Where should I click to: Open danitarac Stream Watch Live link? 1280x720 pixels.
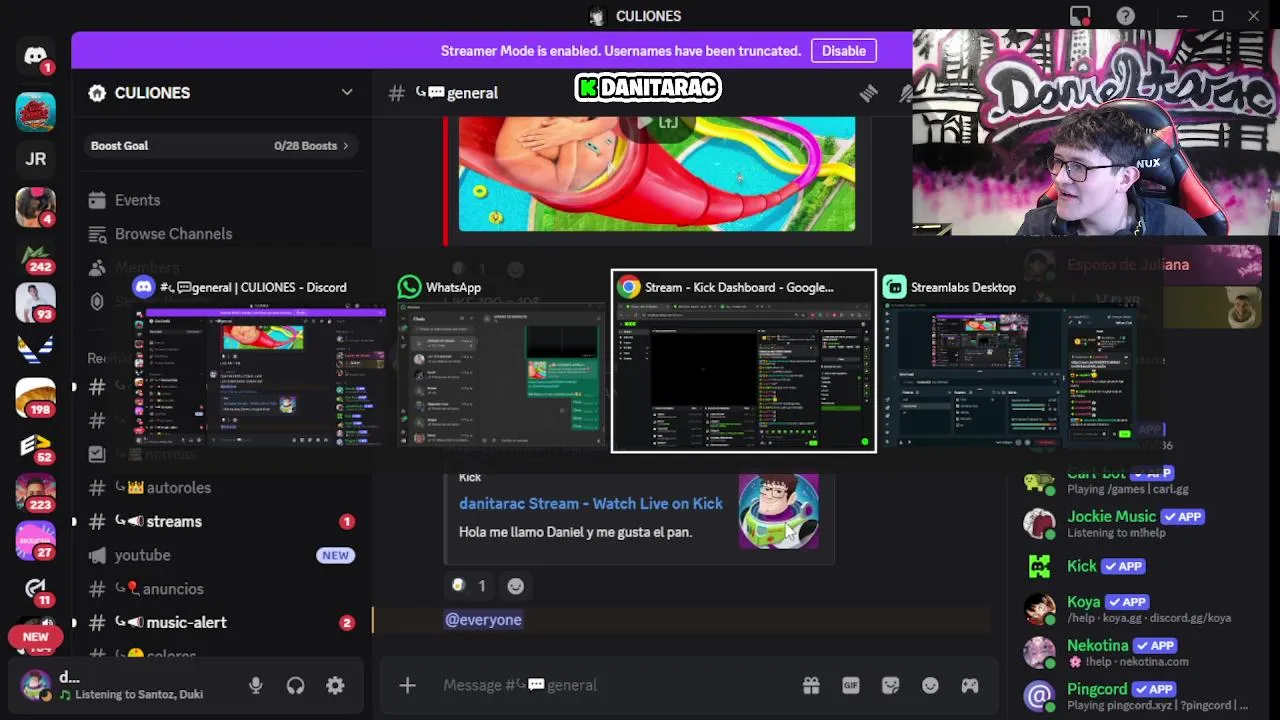(x=590, y=504)
